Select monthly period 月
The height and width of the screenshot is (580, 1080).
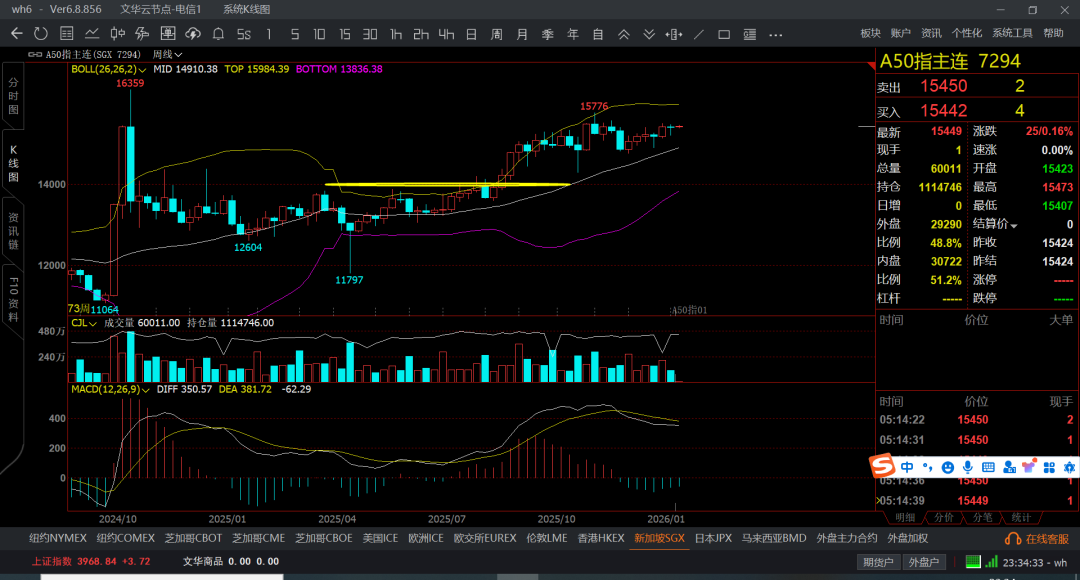pos(522,34)
